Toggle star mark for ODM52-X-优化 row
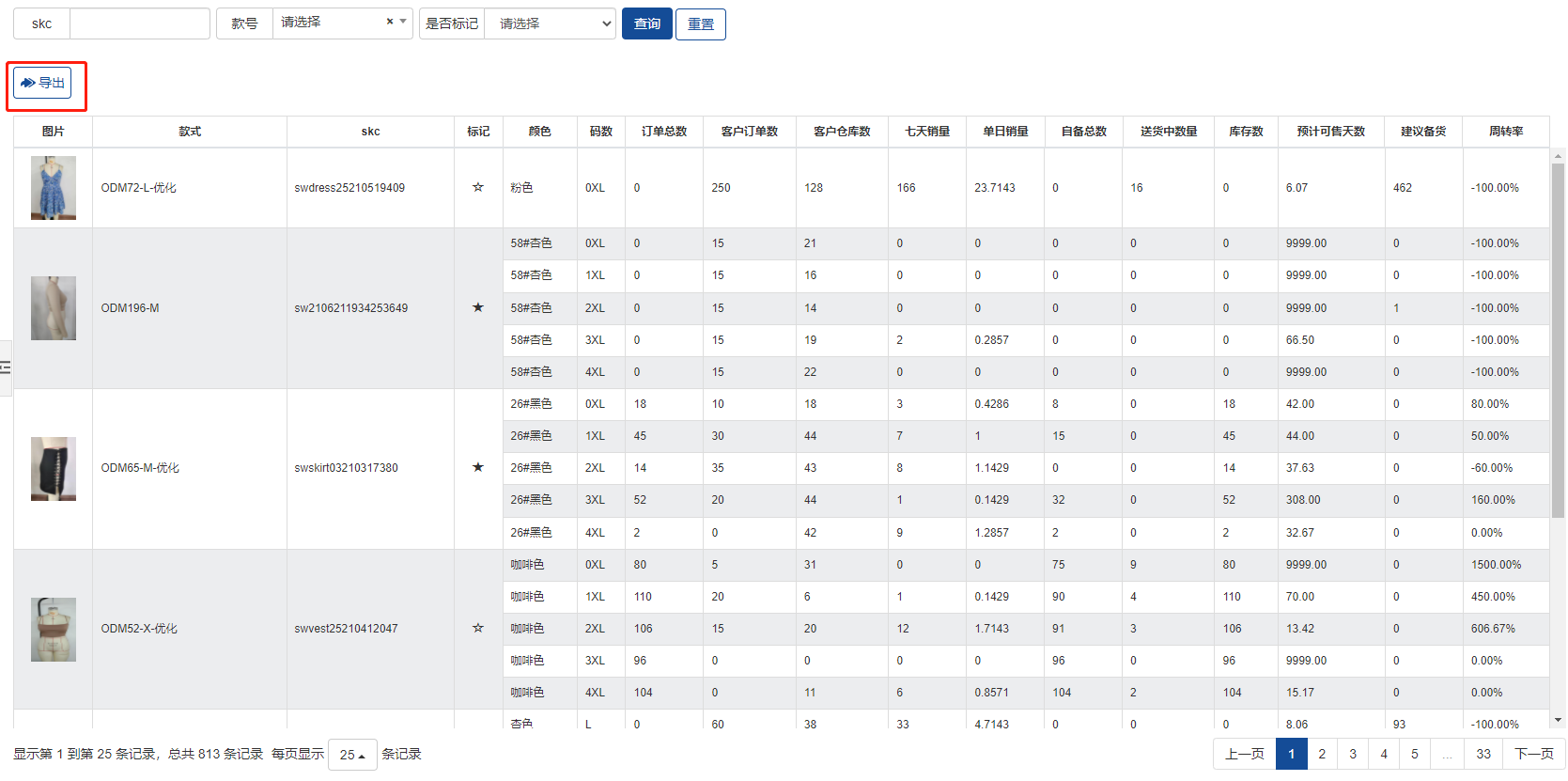The width and height of the screenshot is (1568, 781). (478, 628)
